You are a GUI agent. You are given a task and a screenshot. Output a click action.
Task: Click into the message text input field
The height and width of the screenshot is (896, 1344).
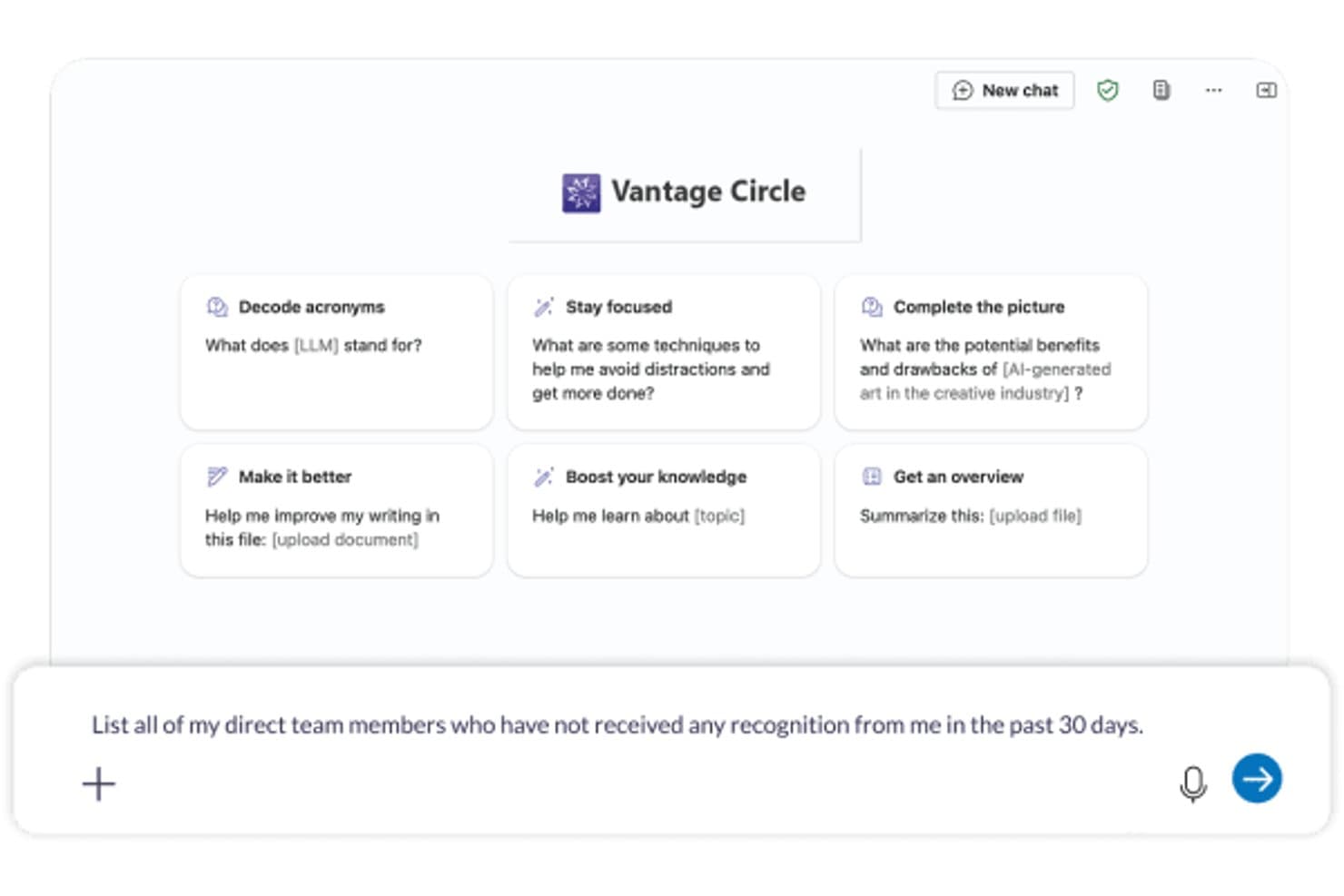click(618, 725)
